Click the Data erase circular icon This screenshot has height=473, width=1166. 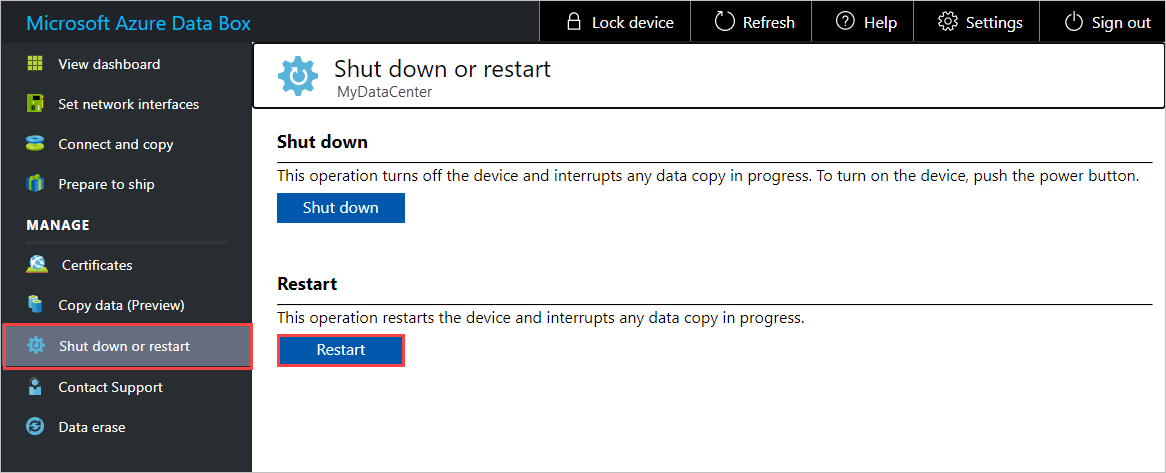35,427
